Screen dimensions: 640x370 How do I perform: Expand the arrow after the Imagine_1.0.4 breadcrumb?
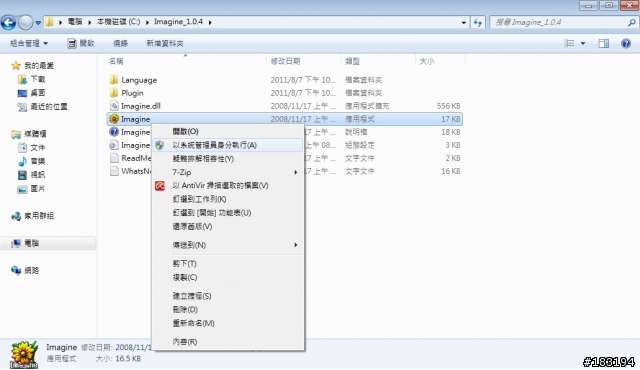point(210,22)
